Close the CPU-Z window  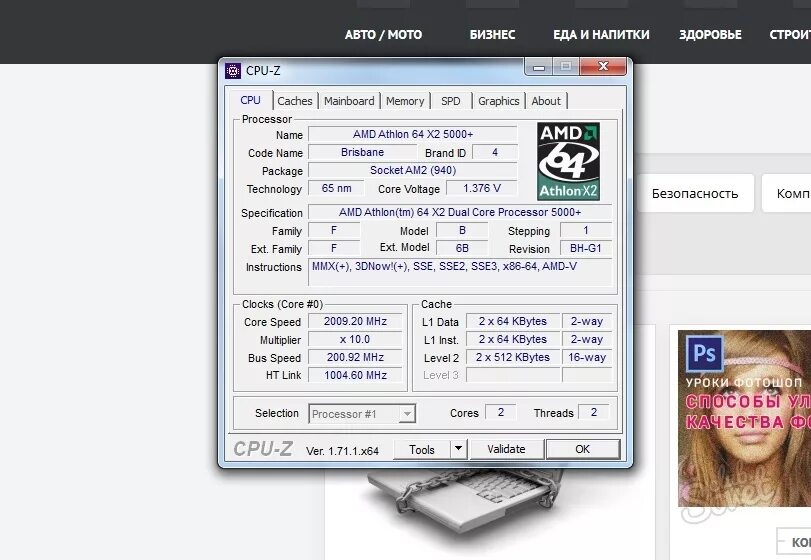coord(603,66)
